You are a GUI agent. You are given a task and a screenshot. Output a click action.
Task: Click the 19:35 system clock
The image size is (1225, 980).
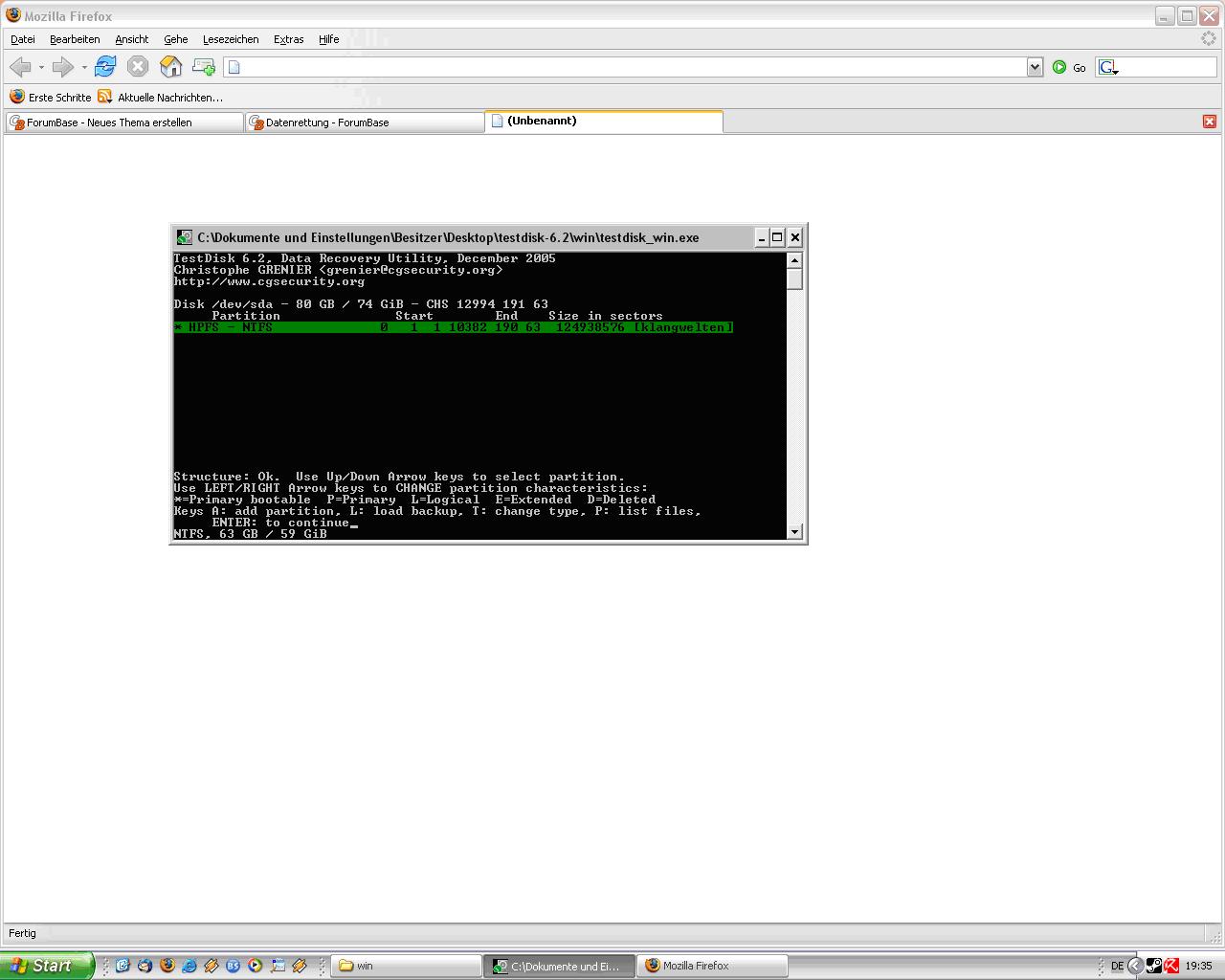pos(1198,966)
